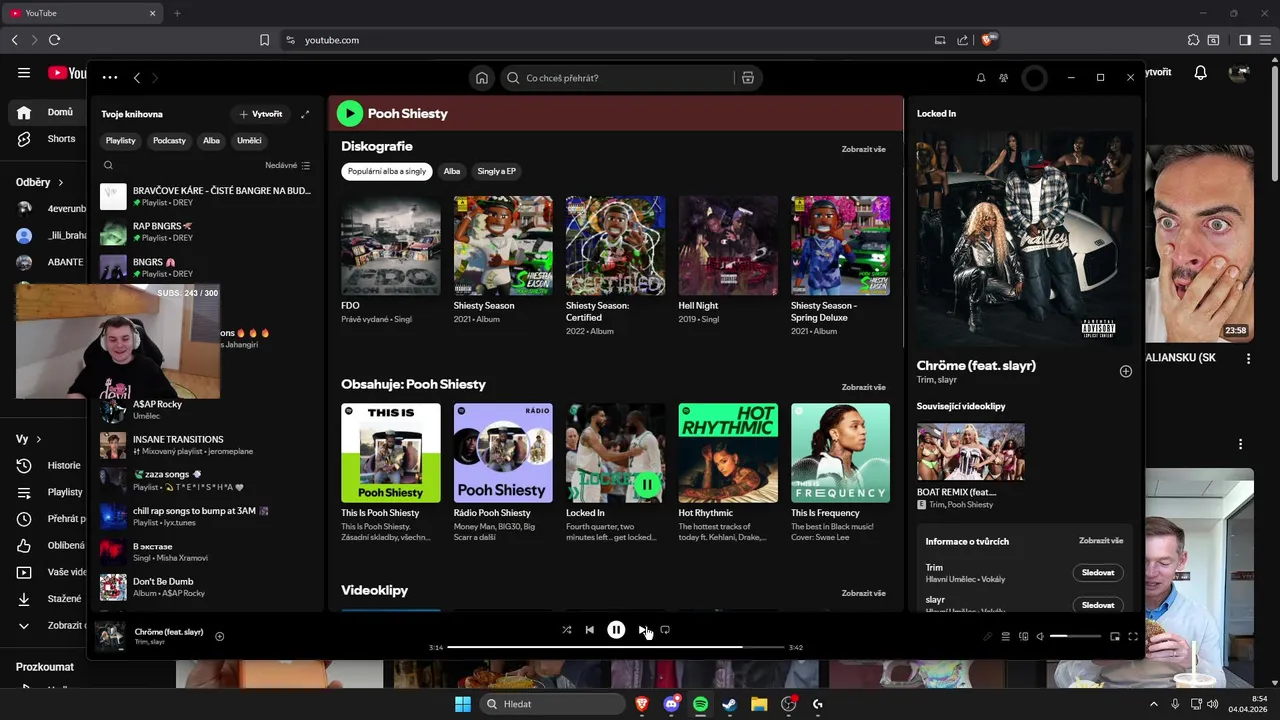This screenshot has width=1280, height=720.
Task: Open BRAVČOVE KÁRE playlist in library
Action: tap(209, 196)
